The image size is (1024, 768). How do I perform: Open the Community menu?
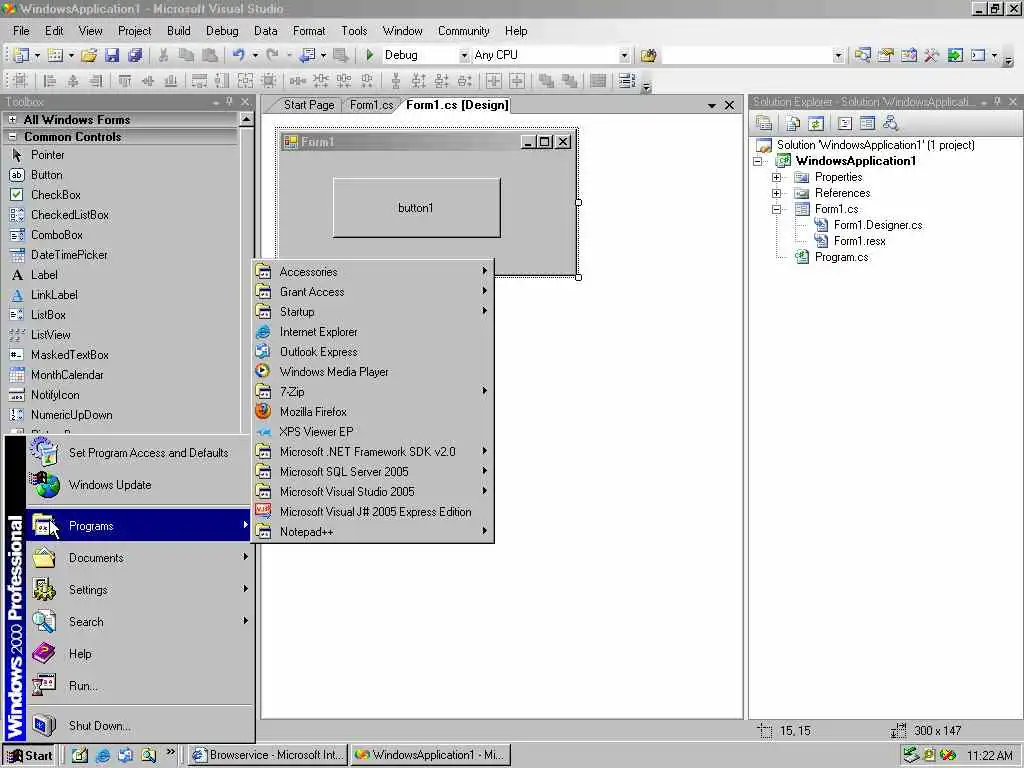pyautogui.click(x=464, y=31)
